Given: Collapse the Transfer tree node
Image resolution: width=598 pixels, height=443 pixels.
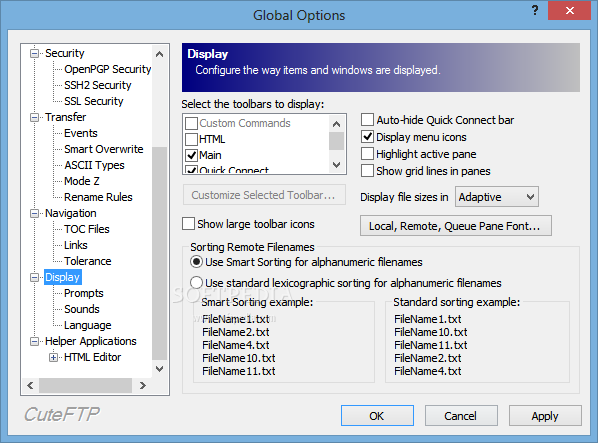Looking at the screenshot, I should pos(35,117).
